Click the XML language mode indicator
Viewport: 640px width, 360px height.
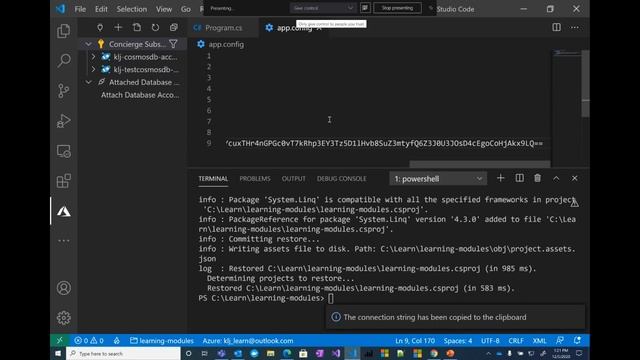[x=539, y=340]
